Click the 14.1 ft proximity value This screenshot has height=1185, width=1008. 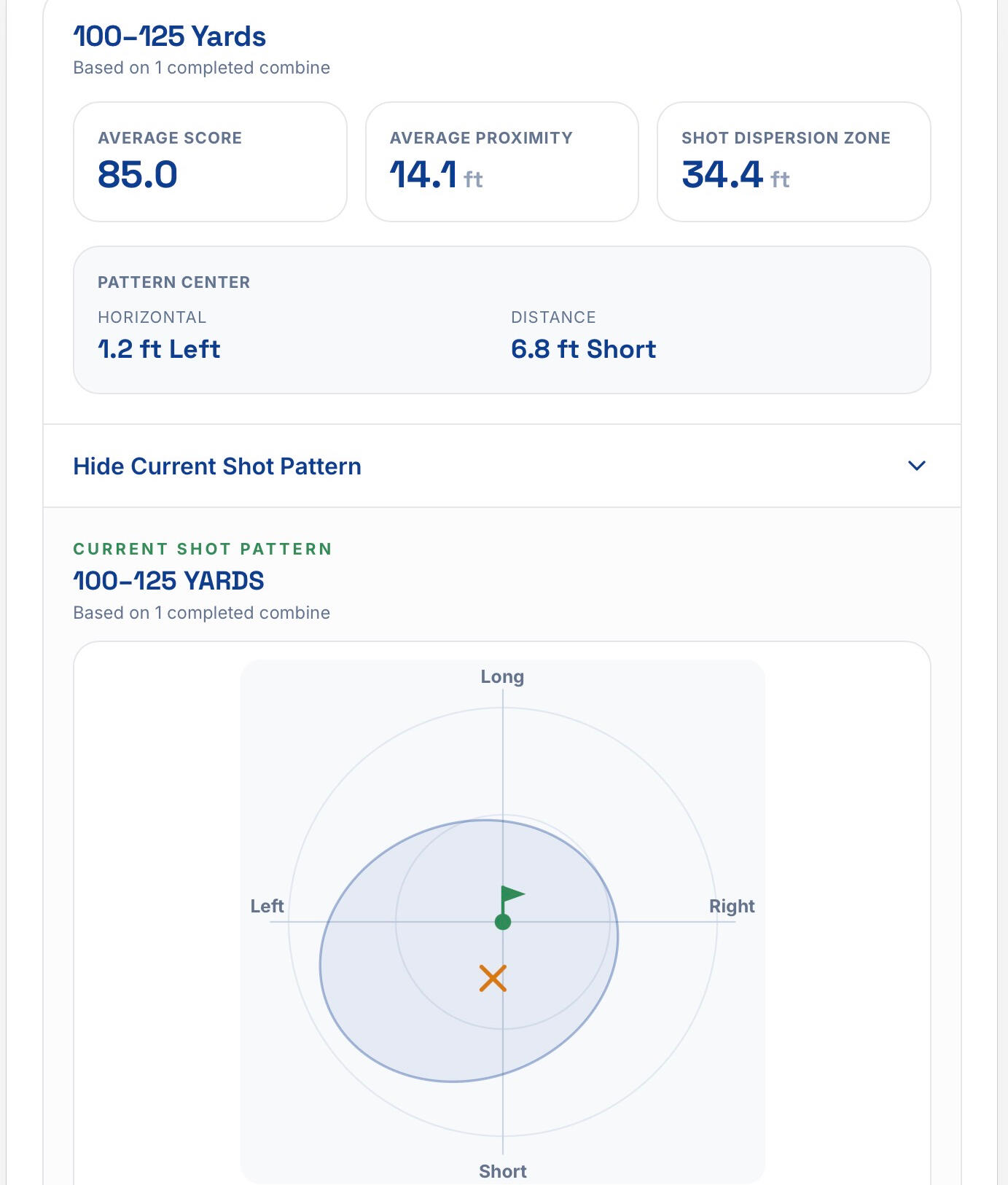pyautogui.click(x=436, y=175)
